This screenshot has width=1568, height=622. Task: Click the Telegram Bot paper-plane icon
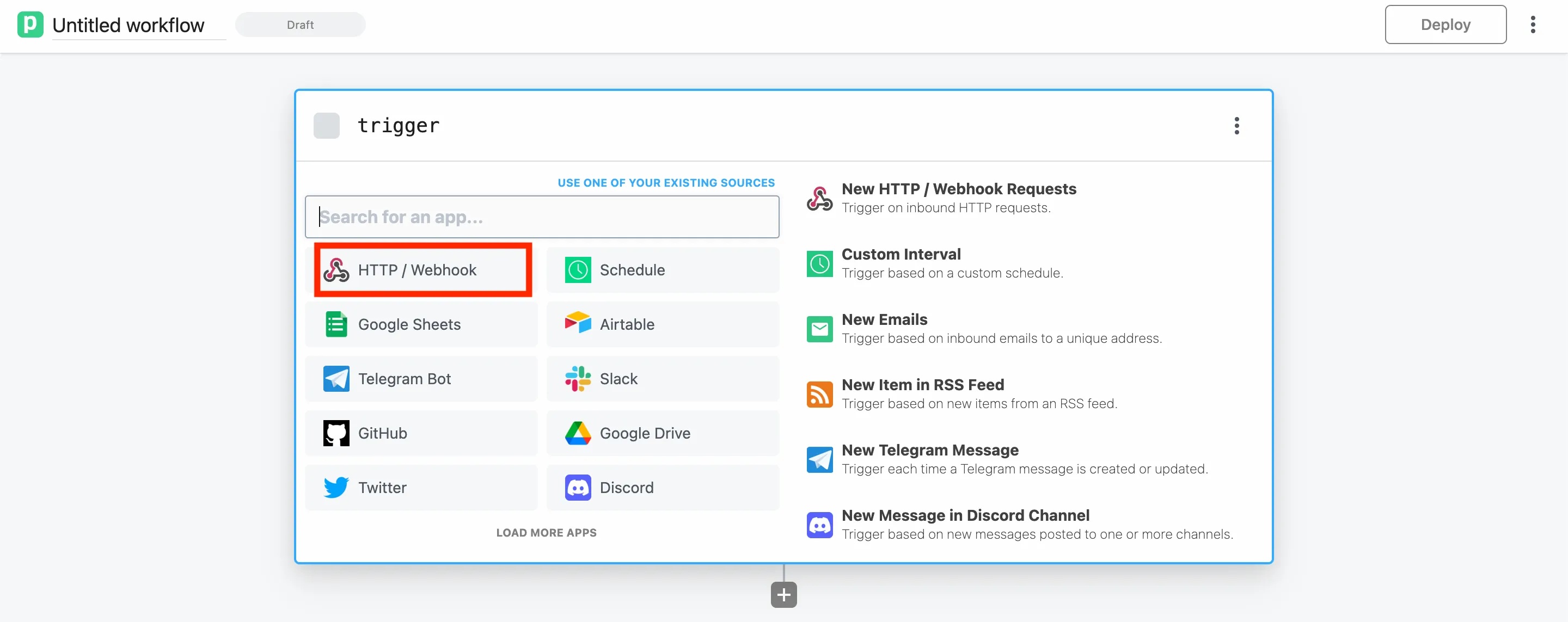coord(336,379)
